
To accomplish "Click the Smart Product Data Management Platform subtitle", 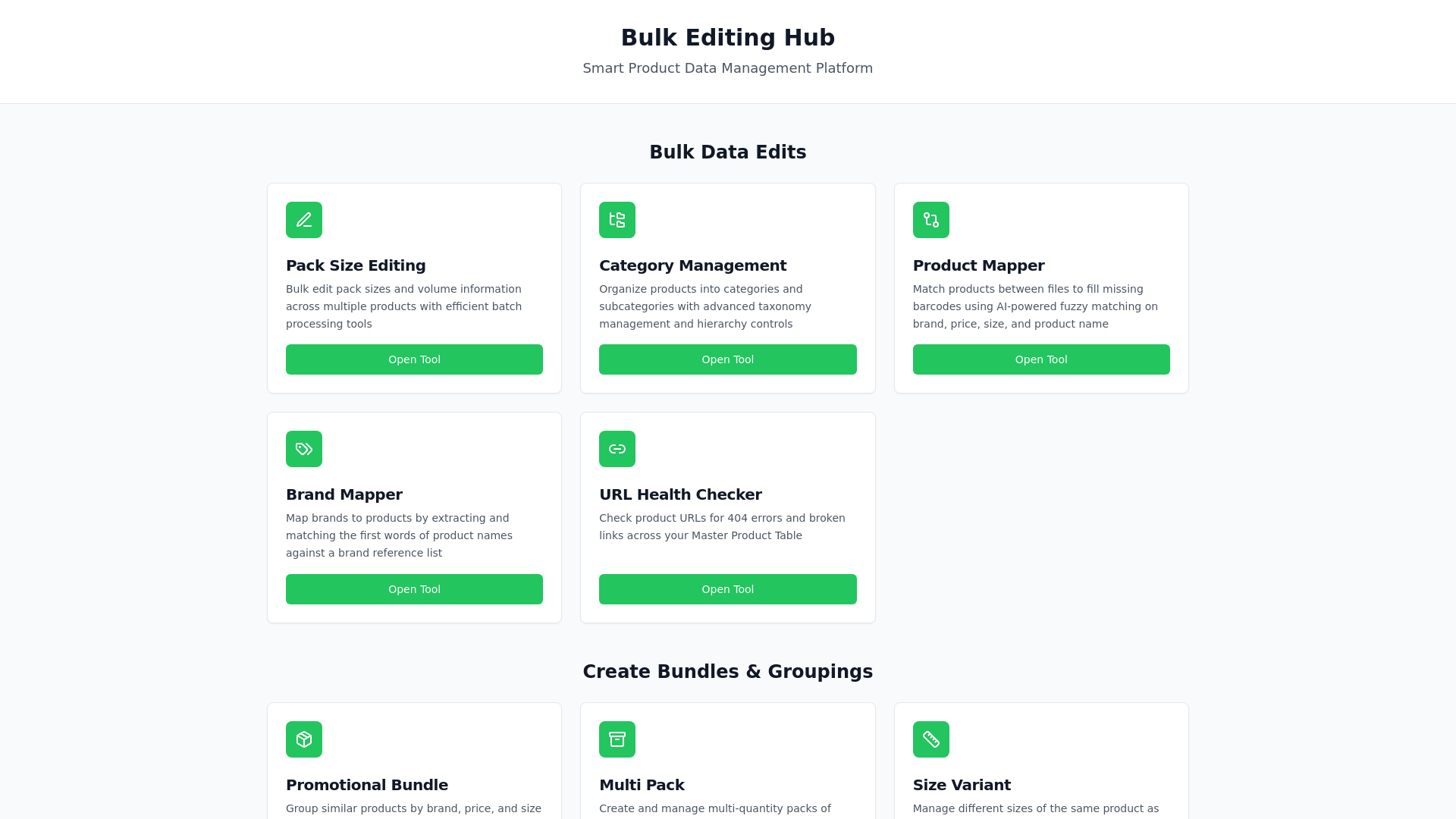I will (728, 68).
